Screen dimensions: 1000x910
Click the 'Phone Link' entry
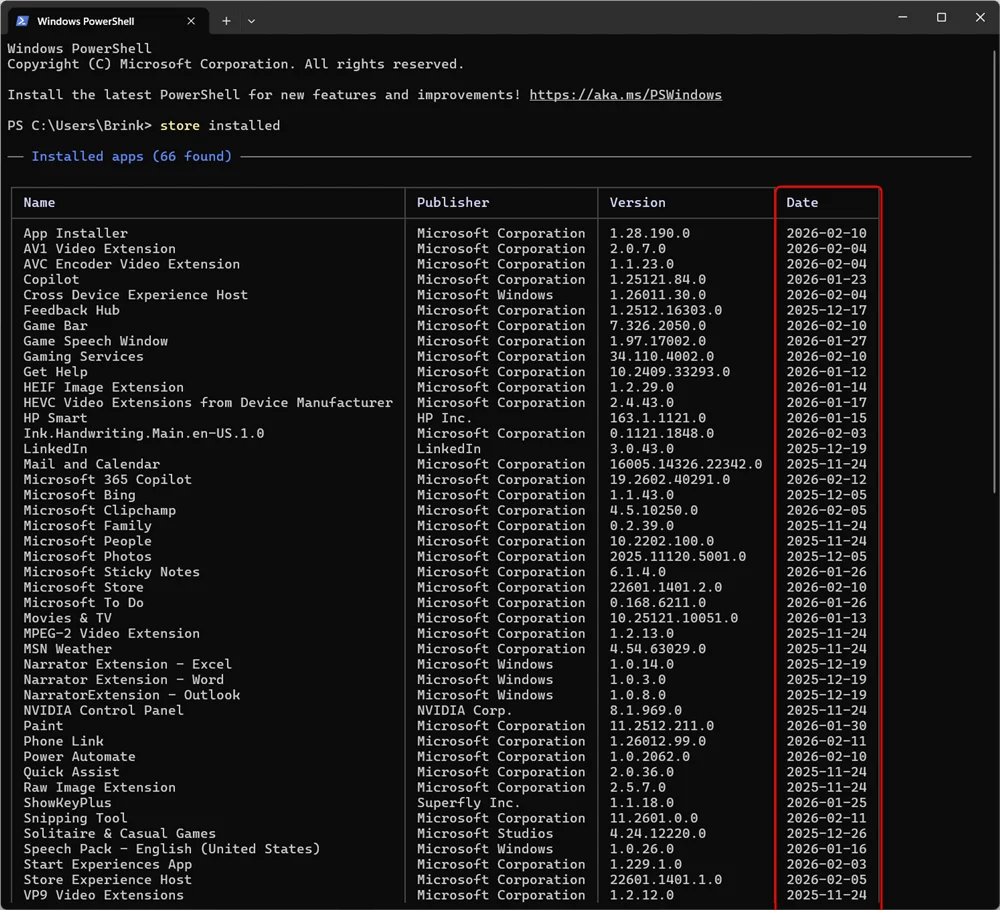pyautogui.click(x=64, y=741)
